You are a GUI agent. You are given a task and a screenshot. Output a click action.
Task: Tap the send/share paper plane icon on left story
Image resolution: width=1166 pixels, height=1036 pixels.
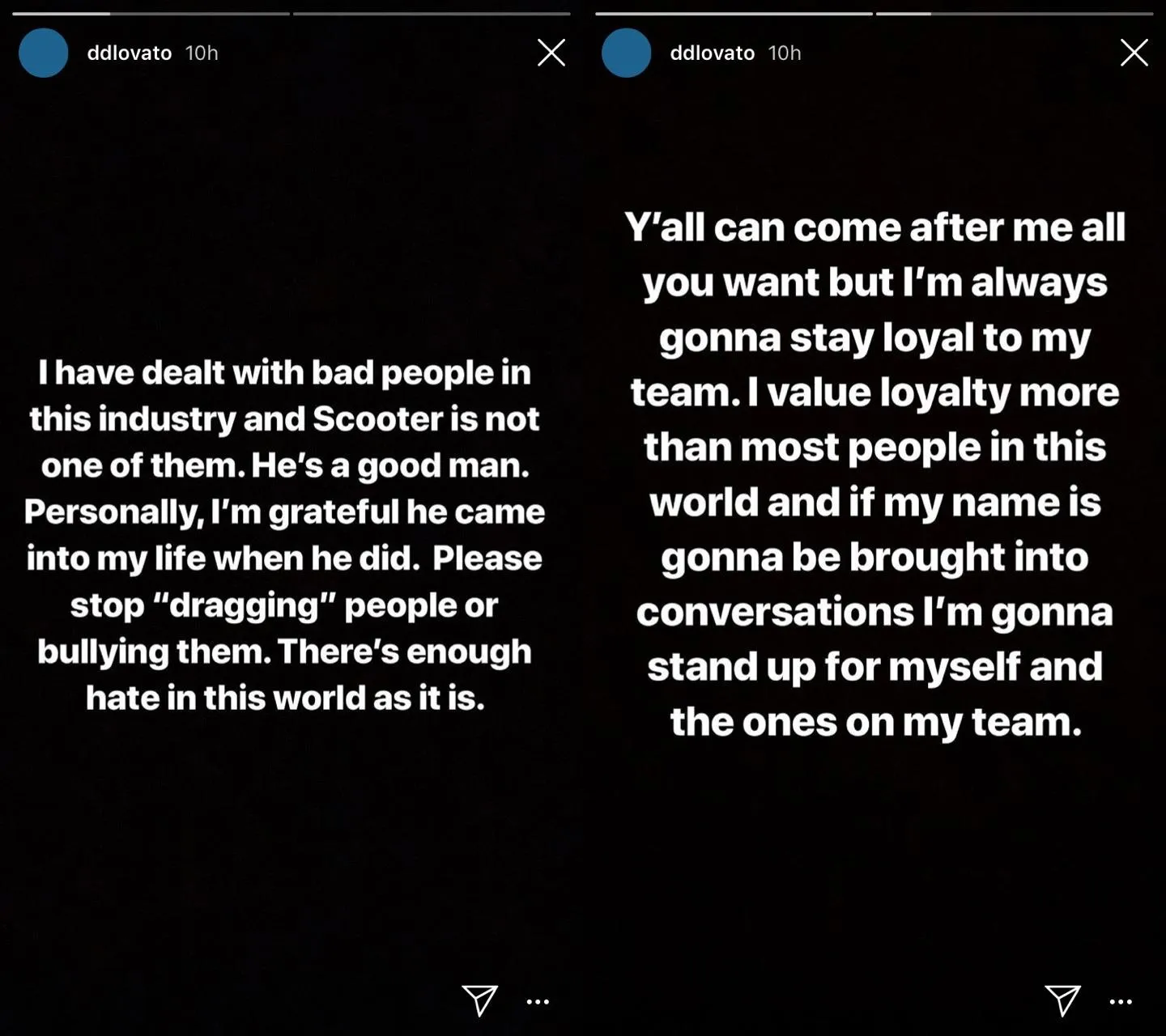[479, 1000]
